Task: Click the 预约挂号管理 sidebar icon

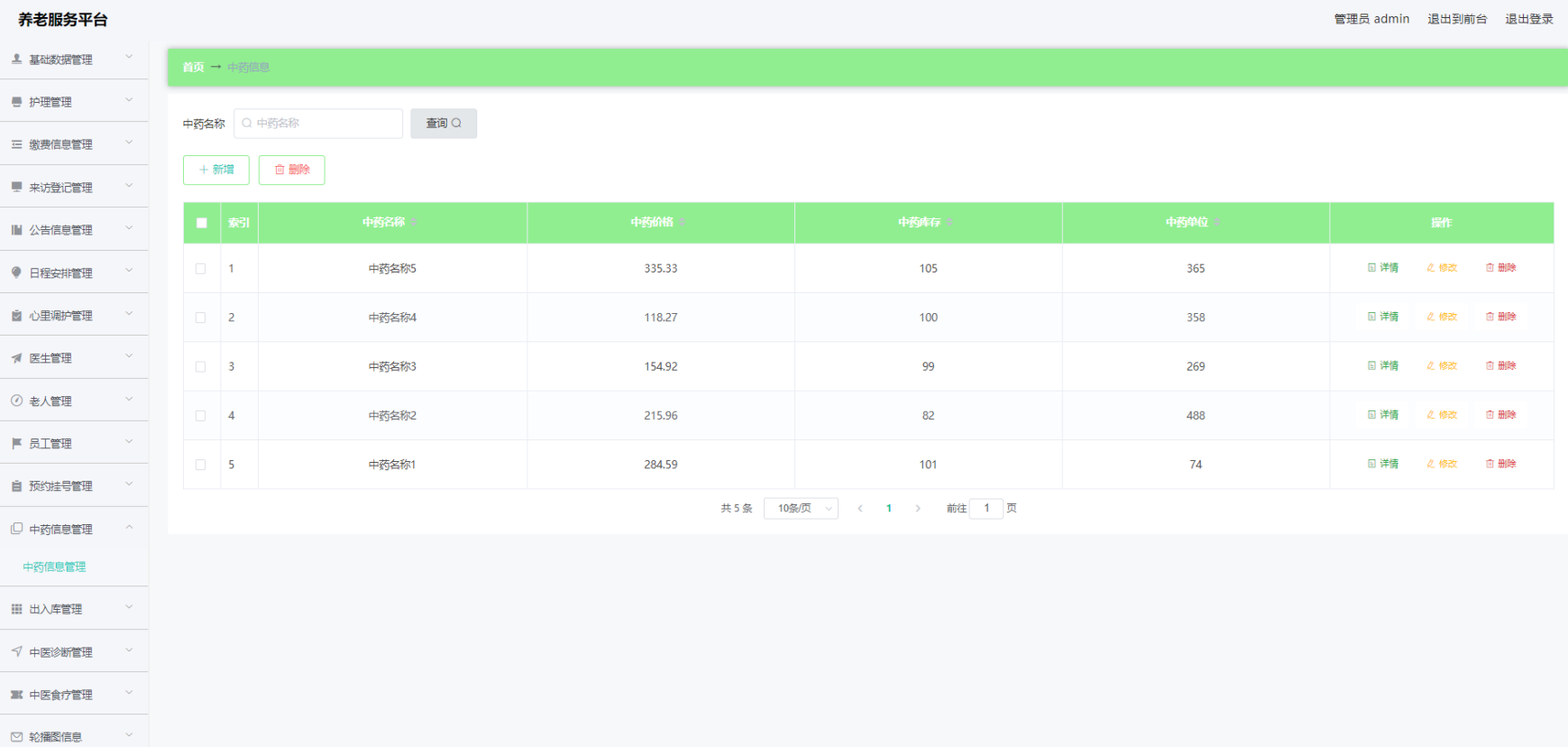Action: coord(16,486)
